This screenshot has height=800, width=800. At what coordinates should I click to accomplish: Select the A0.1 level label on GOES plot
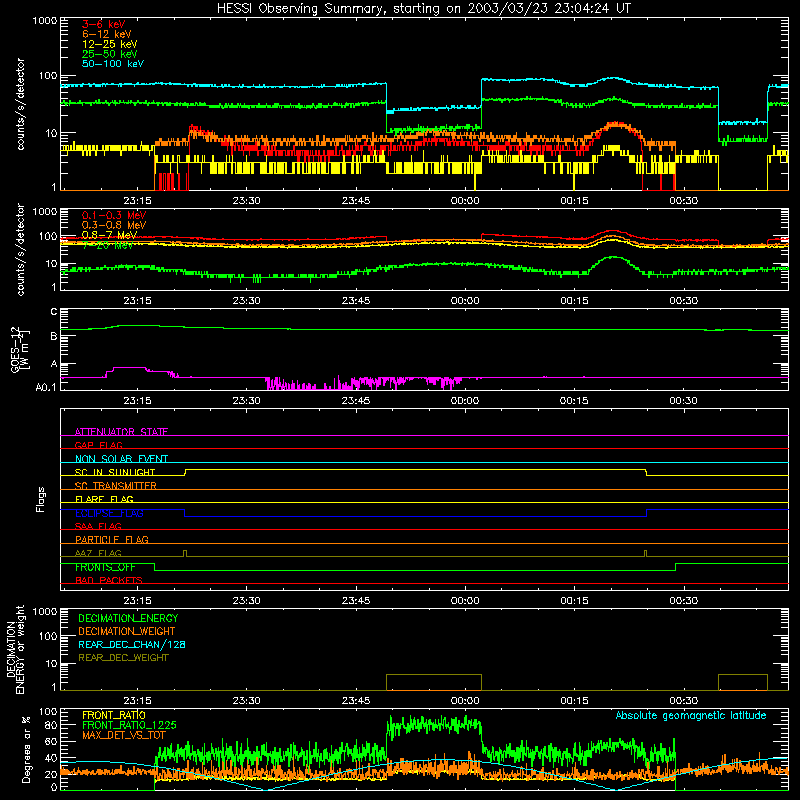point(46,387)
